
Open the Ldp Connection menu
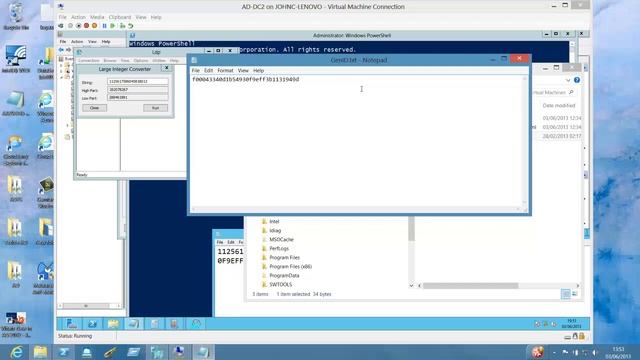(x=89, y=60)
